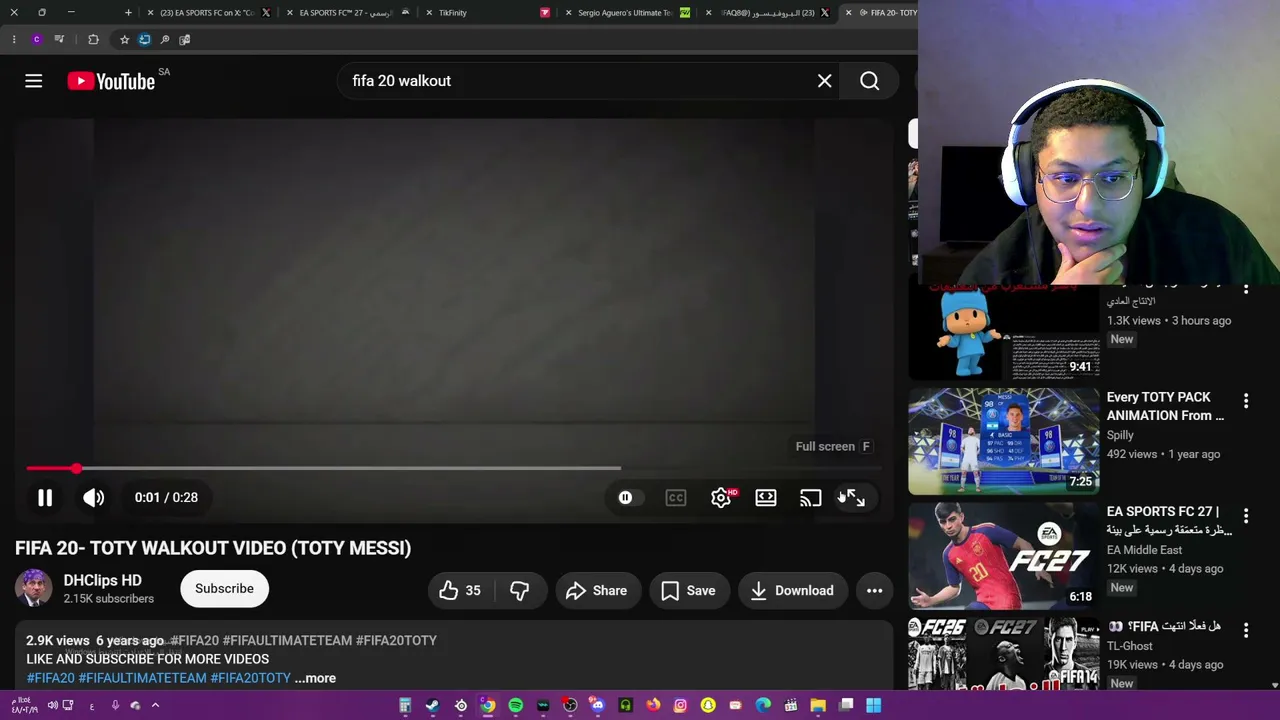Go to YouTube home via the logo
The height and width of the screenshot is (720, 1280).
click(111, 81)
